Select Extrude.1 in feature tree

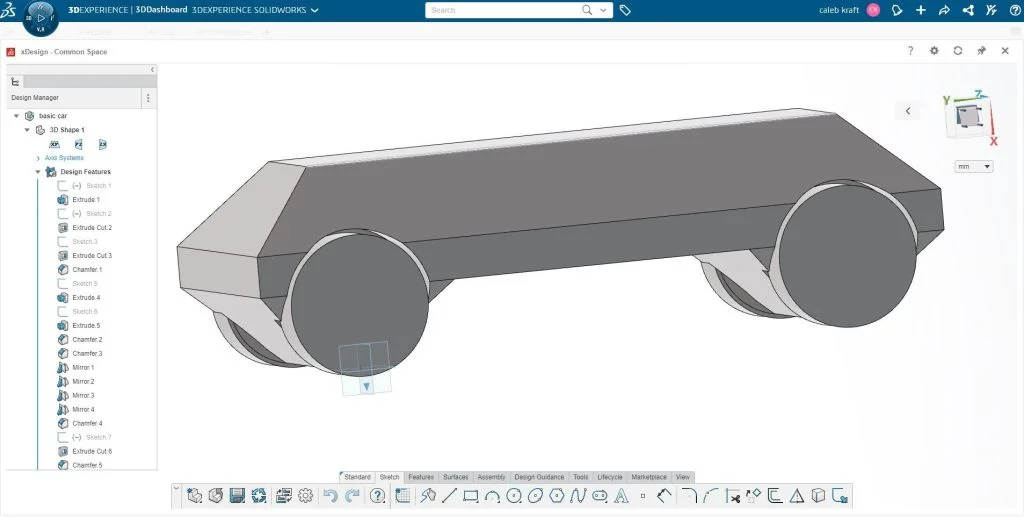(x=86, y=200)
